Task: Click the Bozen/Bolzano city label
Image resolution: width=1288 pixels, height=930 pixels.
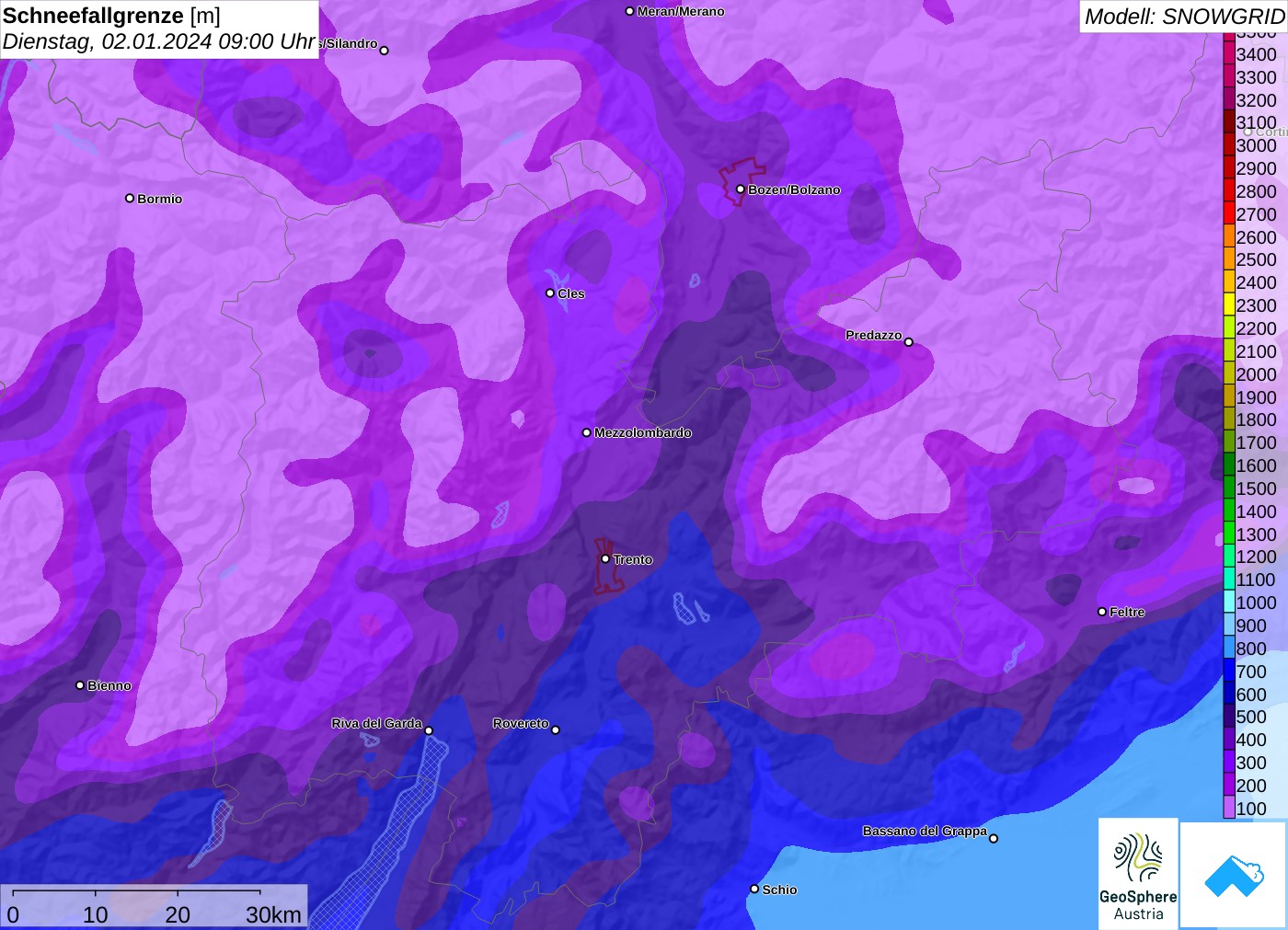Action: pyautogui.click(x=794, y=189)
